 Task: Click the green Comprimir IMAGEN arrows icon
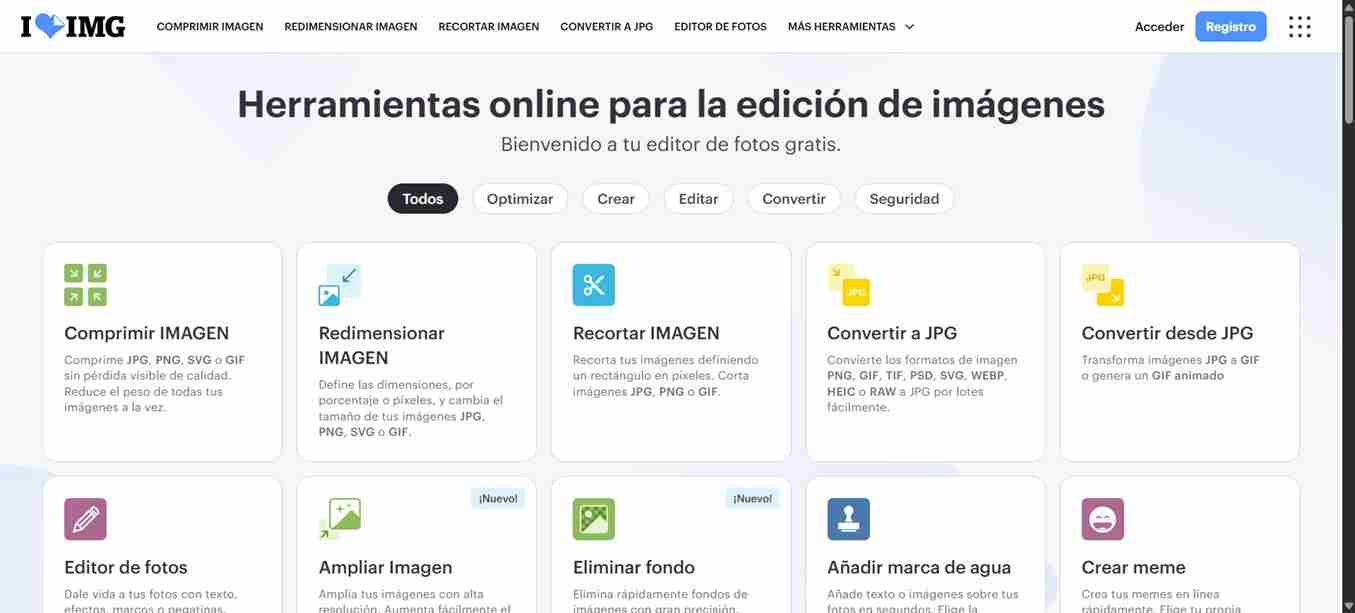click(85, 285)
